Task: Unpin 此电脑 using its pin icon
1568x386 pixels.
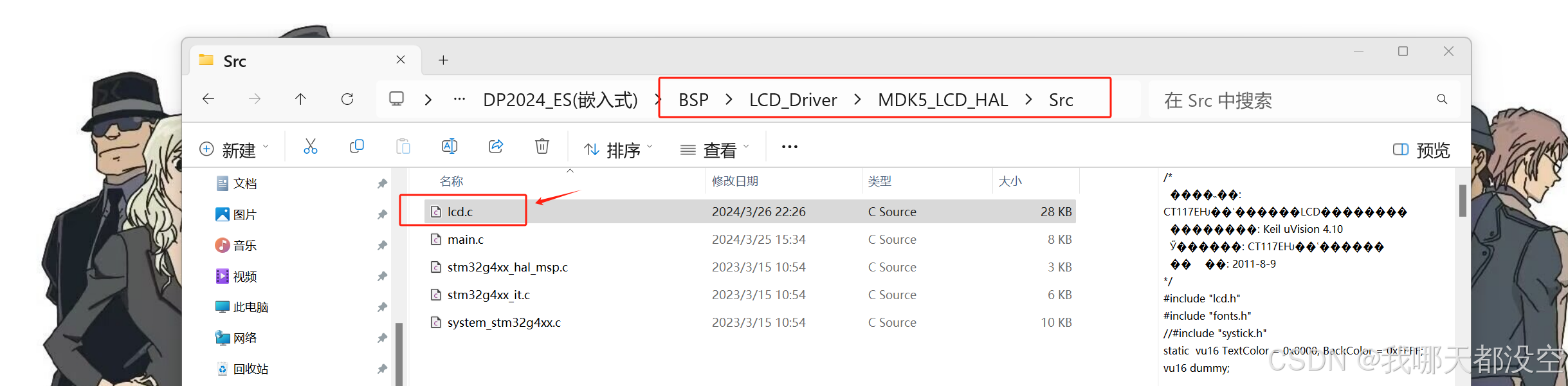Action: [382, 308]
